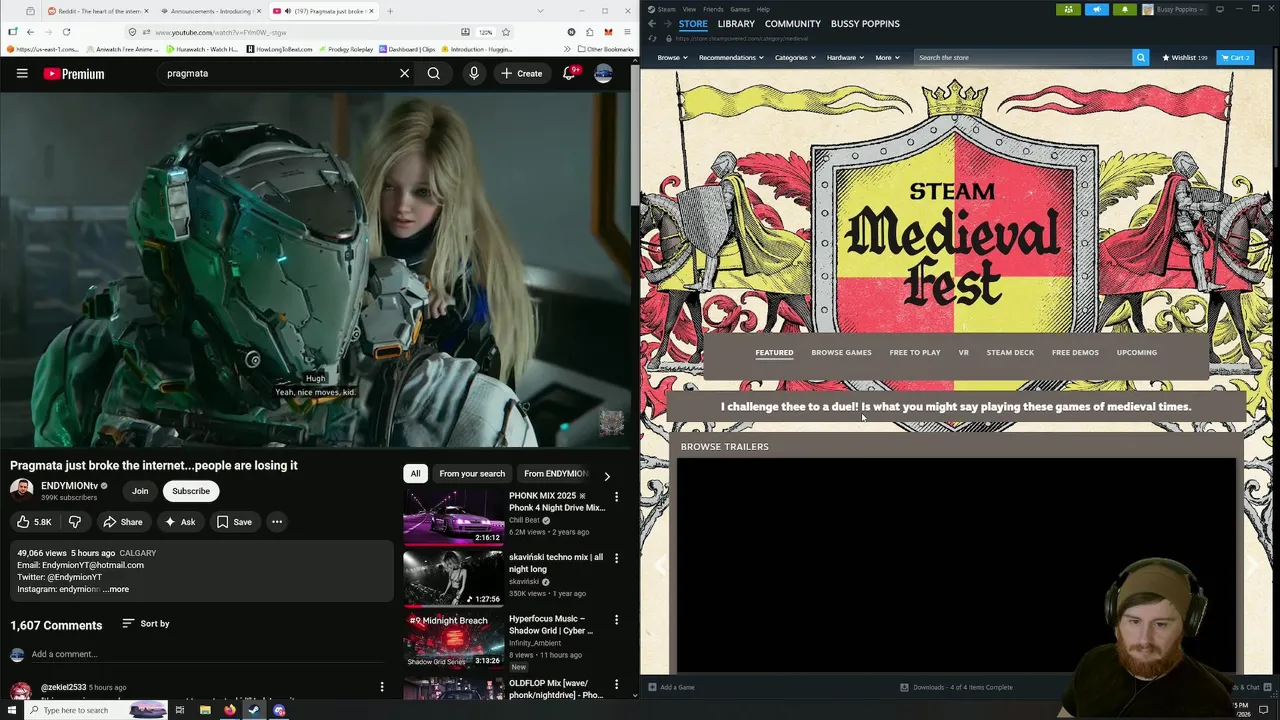Viewport: 1280px width, 720px height.
Task: Open Steam friends green icon
Action: [x=1068, y=9]
